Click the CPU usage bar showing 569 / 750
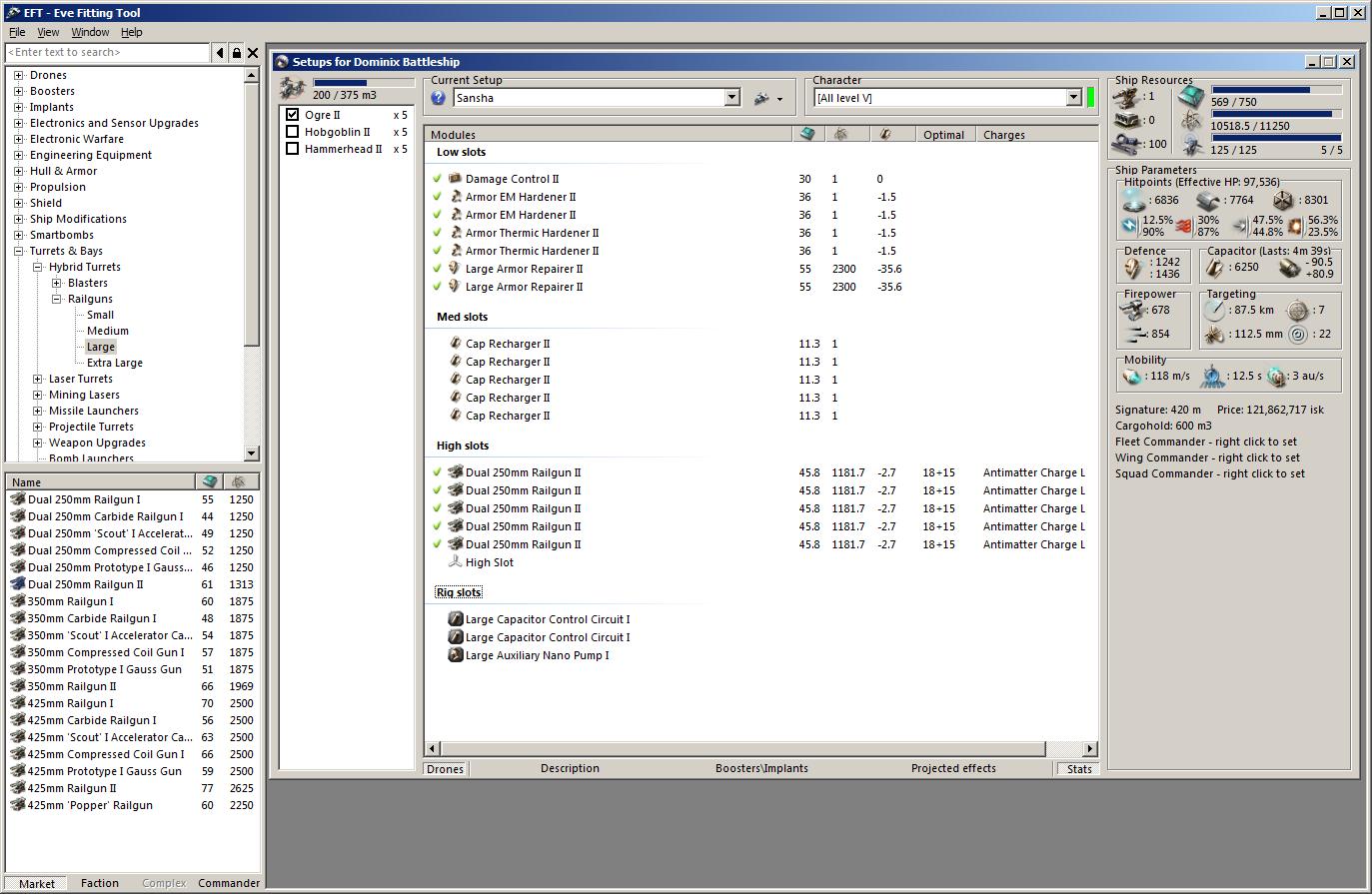Image resolution: width=1372 pixels, height=894 pixels. tap(1276, 90)
